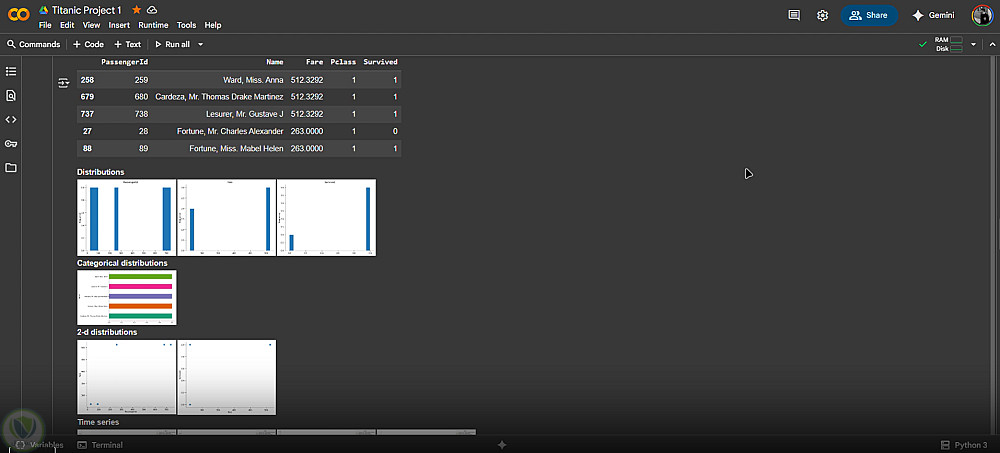
Task: Open the table of contents sidebar
Action: point(11,71)
